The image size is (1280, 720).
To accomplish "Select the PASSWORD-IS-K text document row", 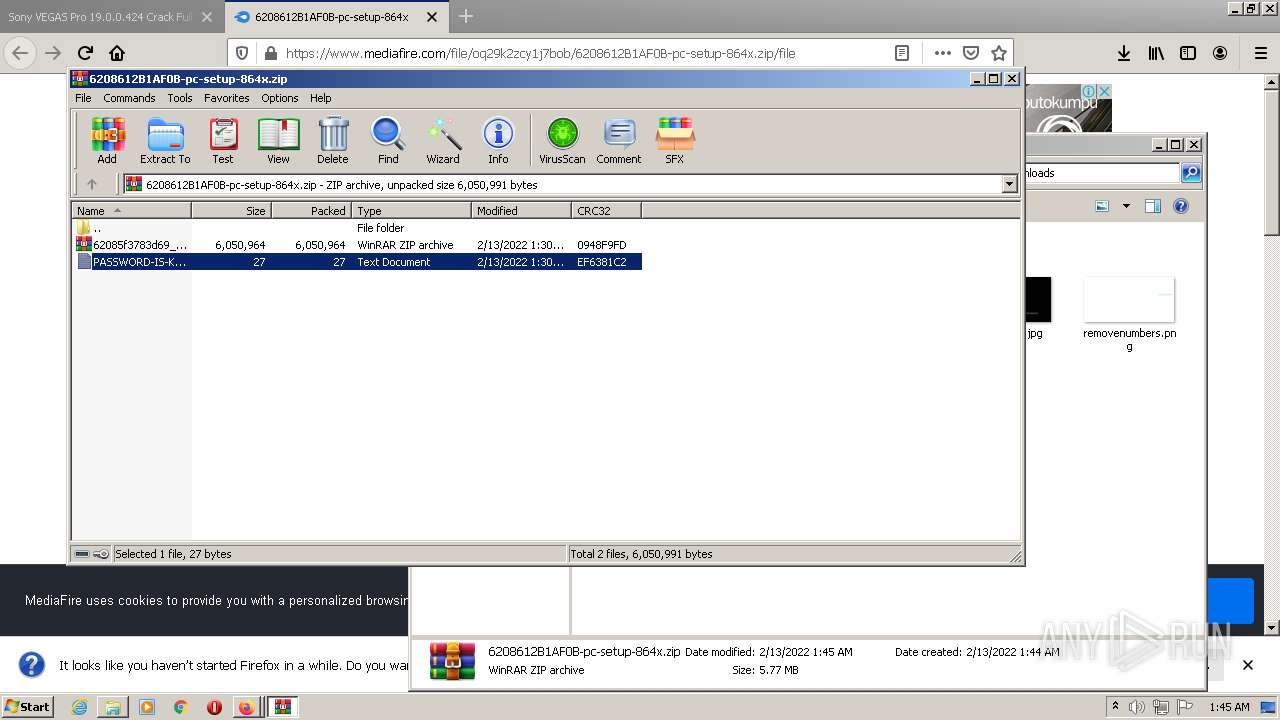I will (357, 262).
